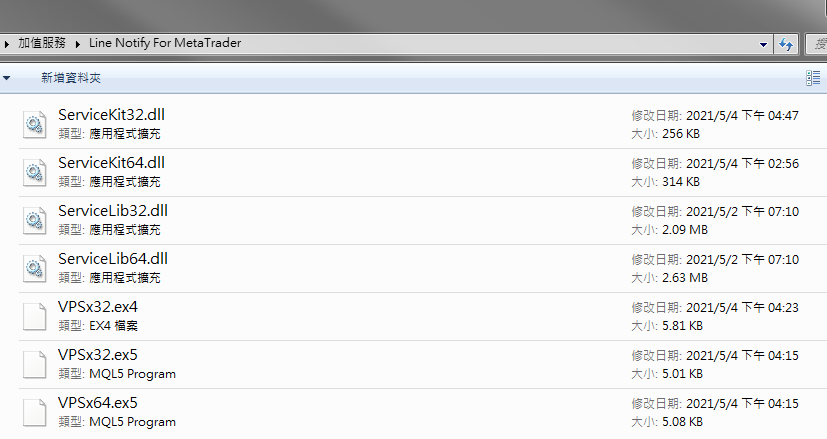Click the ServiceLib32.dll file icon

point(34,220)
